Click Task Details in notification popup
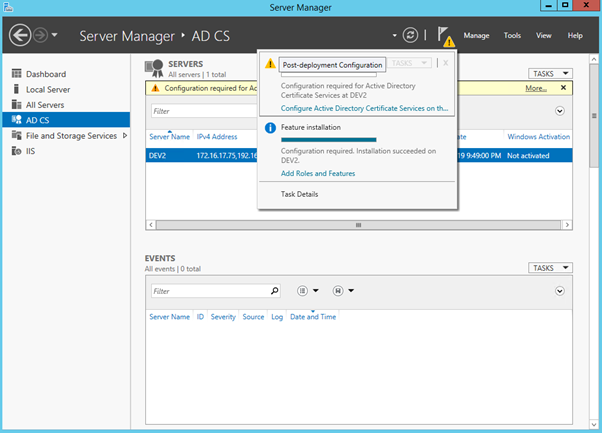602x433 pixels. click(x=299, y=194)
